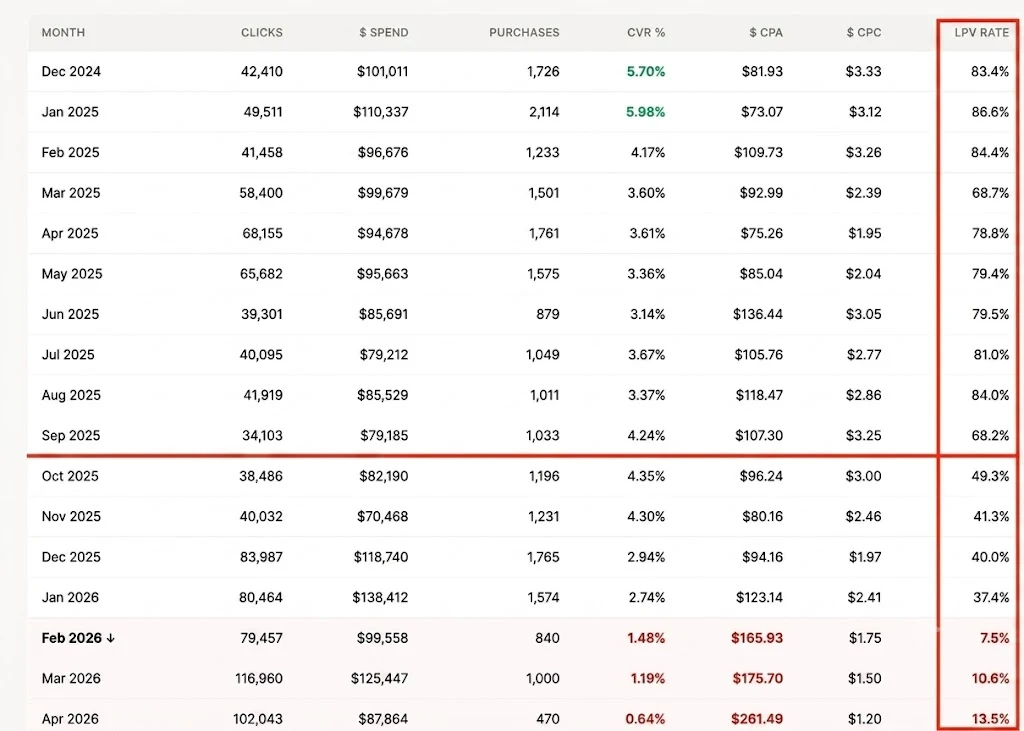Click the green 5.70% CVR value
1024x731 pixels.
[646, 72]
